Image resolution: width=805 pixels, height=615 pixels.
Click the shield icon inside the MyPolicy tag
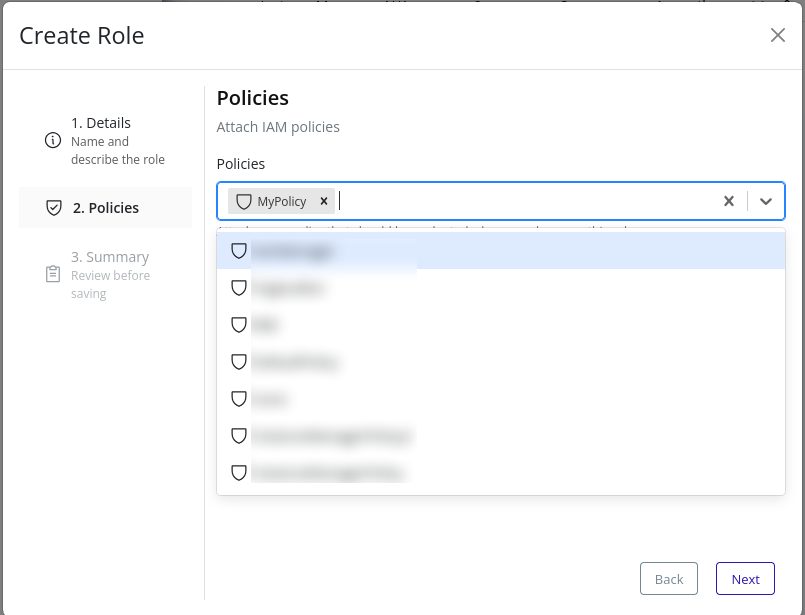tap(243, 201)
